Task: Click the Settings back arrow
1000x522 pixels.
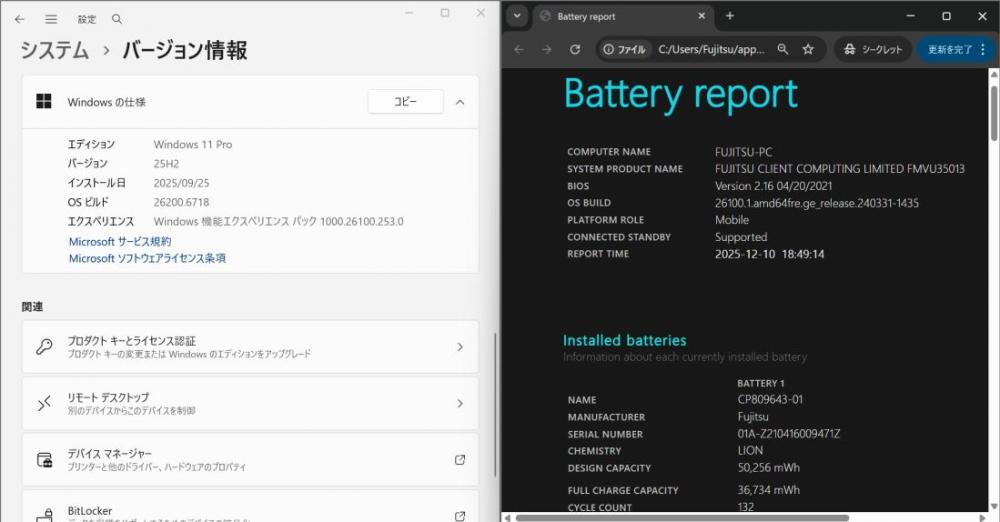Action: [x=19, y=19]
